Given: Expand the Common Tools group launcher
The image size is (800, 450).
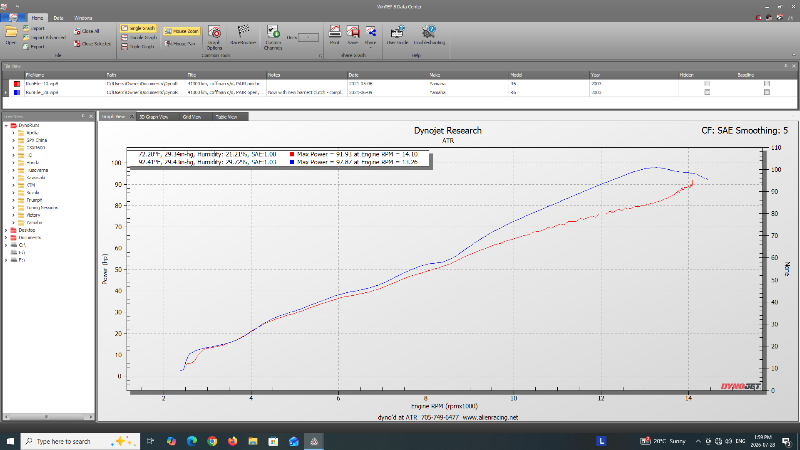Looking at the screenshot, I should (320, 55).
